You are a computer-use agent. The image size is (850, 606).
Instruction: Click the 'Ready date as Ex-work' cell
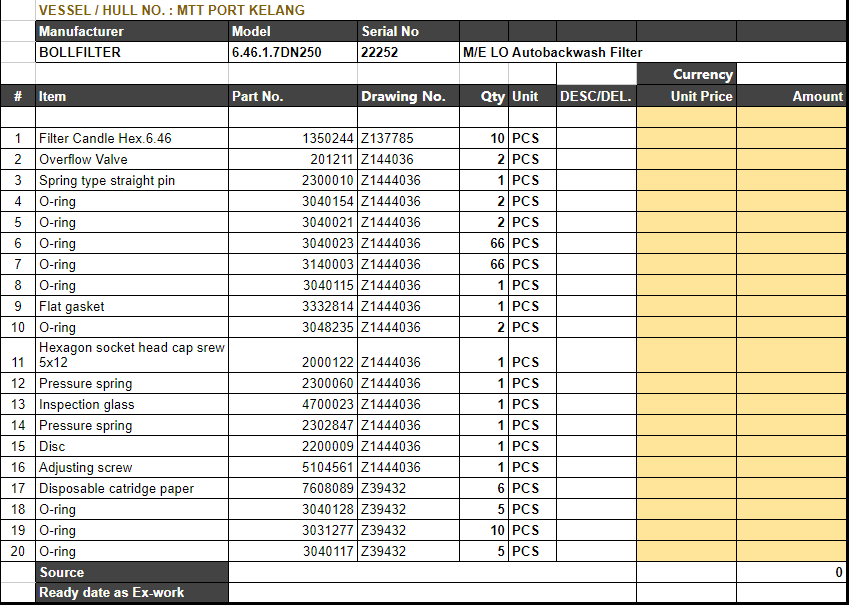pos(132,592)
